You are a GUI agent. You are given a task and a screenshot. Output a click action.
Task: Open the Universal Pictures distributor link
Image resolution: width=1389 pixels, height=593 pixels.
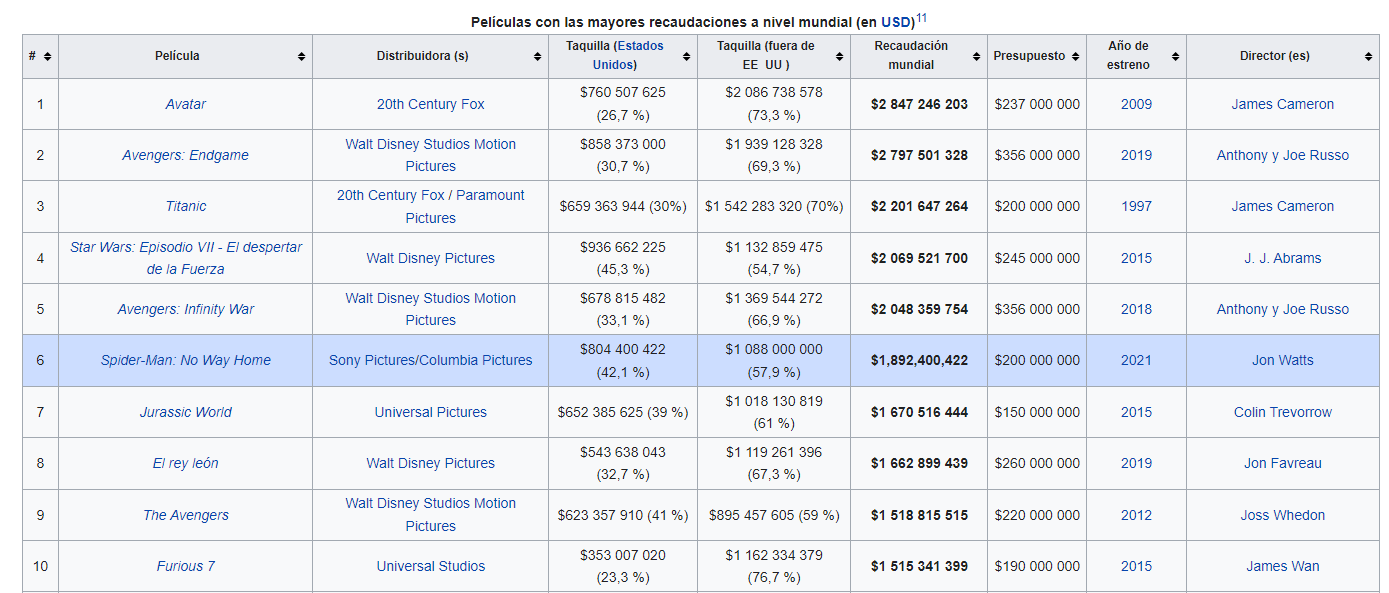[x=431, y=412]
